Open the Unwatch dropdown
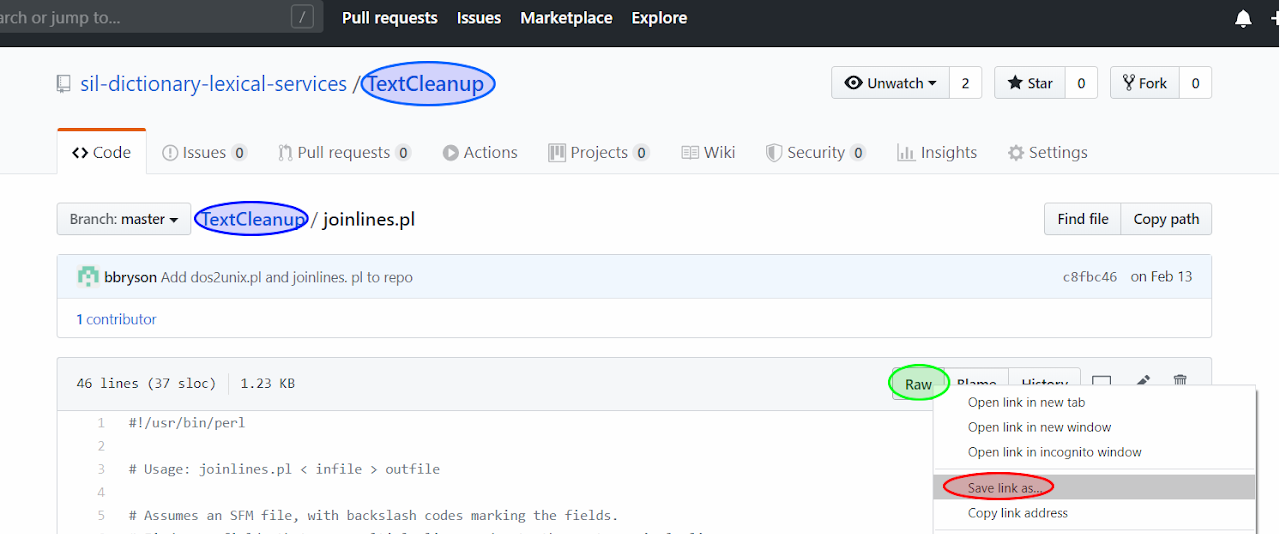Image resolution: width=1280 pixels, height=534 pixels. pyautogui.click(x=890, y=83)
